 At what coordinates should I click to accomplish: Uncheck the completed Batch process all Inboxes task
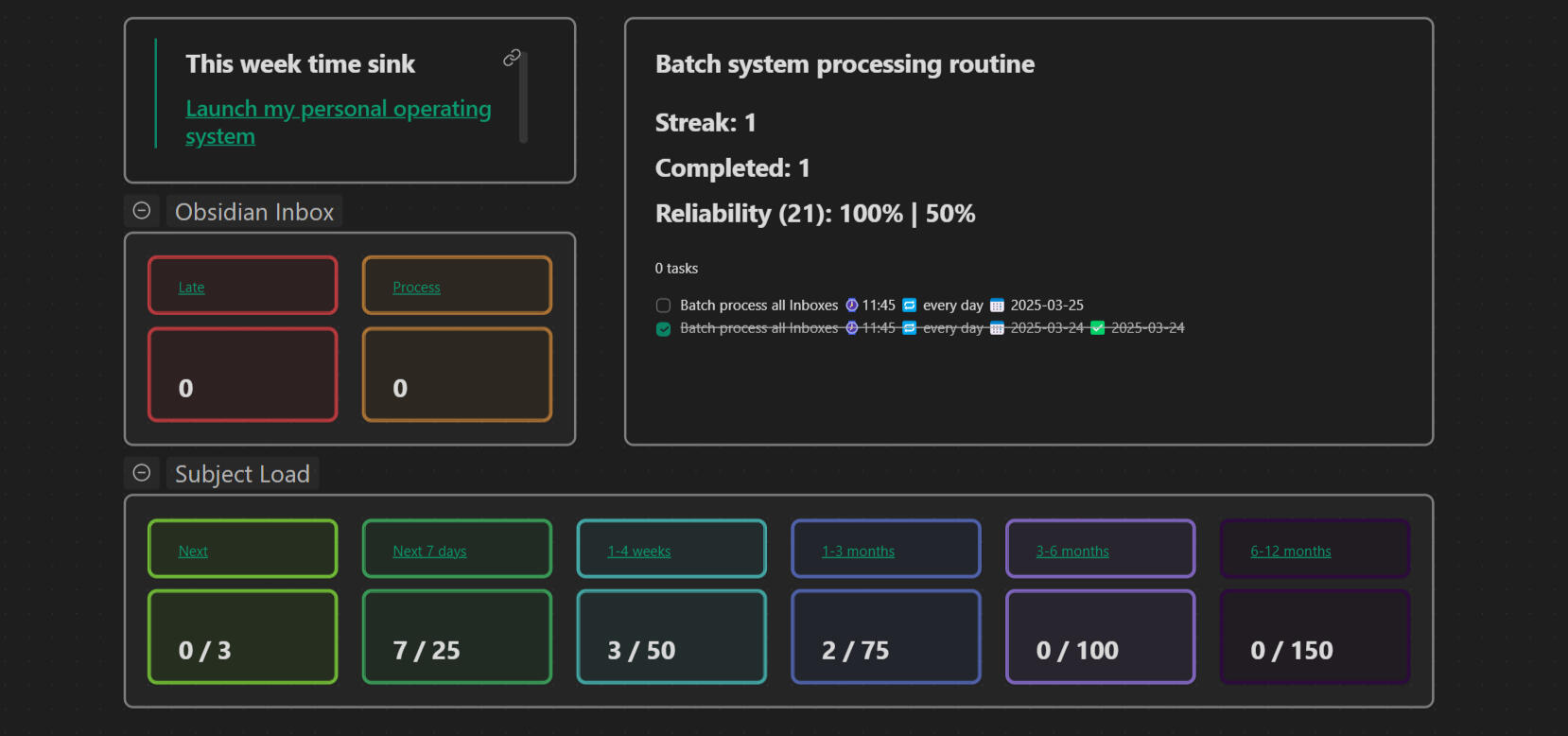point(663,329)
